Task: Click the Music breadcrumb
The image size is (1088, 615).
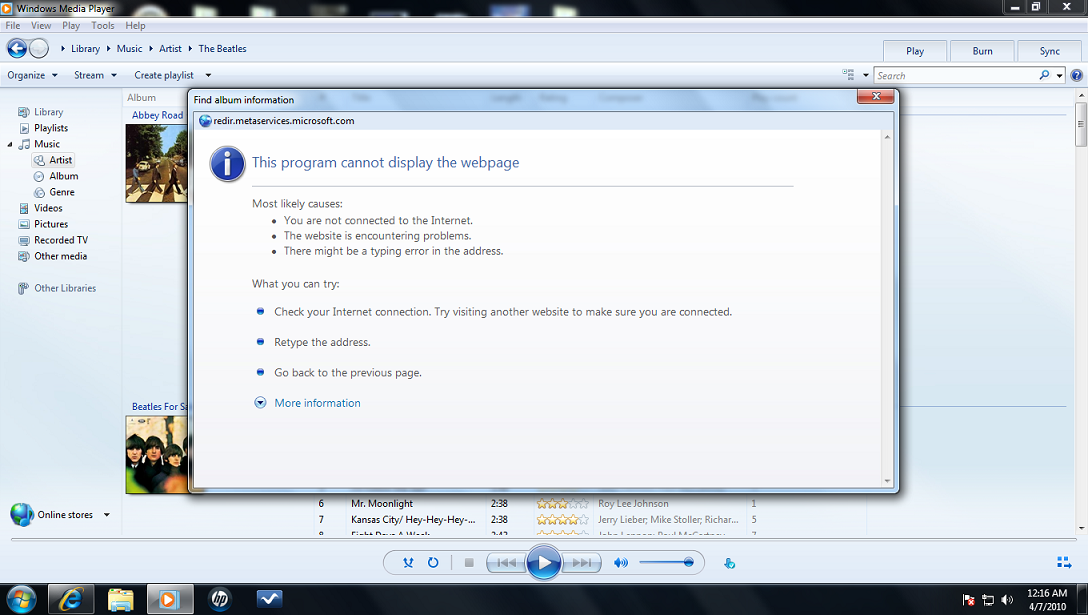Action: [x=129, y=49]
